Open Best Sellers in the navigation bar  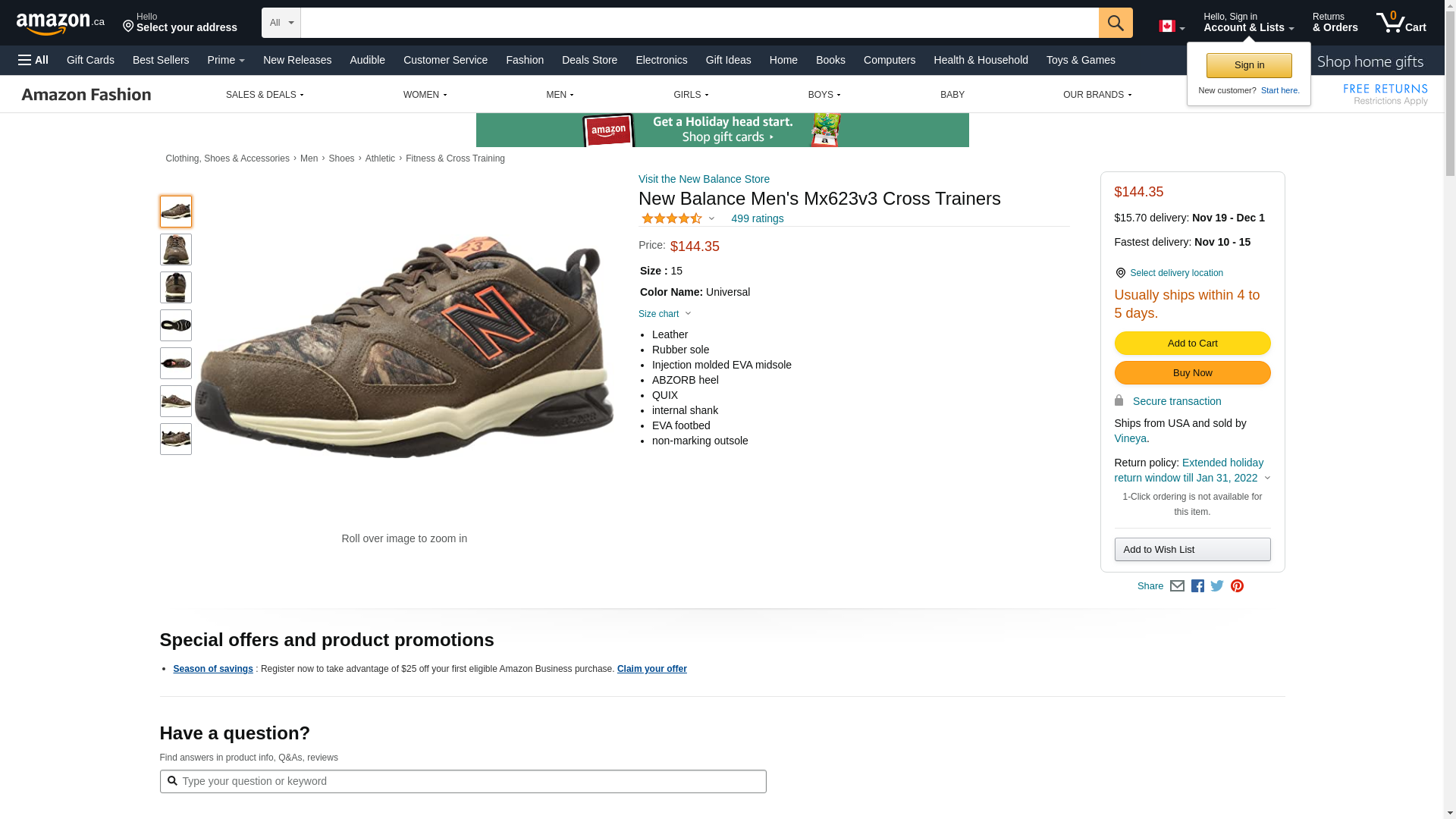tap(161, 60)
